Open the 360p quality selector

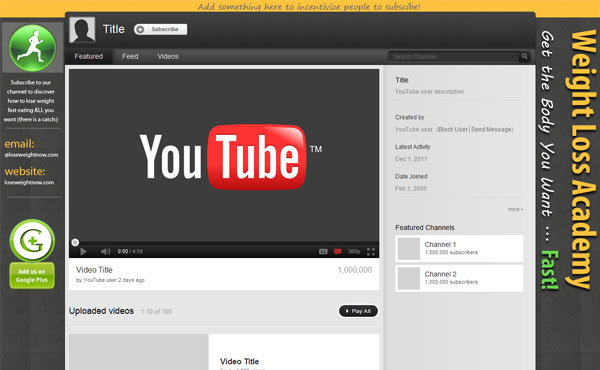[x=354, y=251]
